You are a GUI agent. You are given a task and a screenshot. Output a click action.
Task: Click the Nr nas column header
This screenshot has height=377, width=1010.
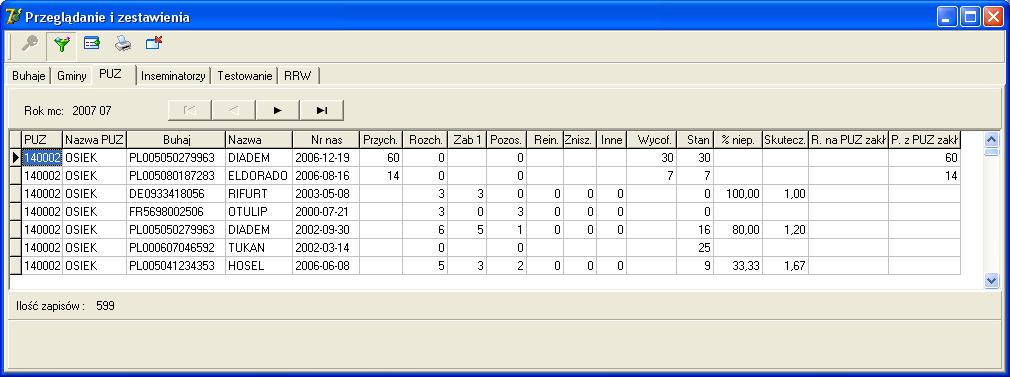[x=326, y=139]
